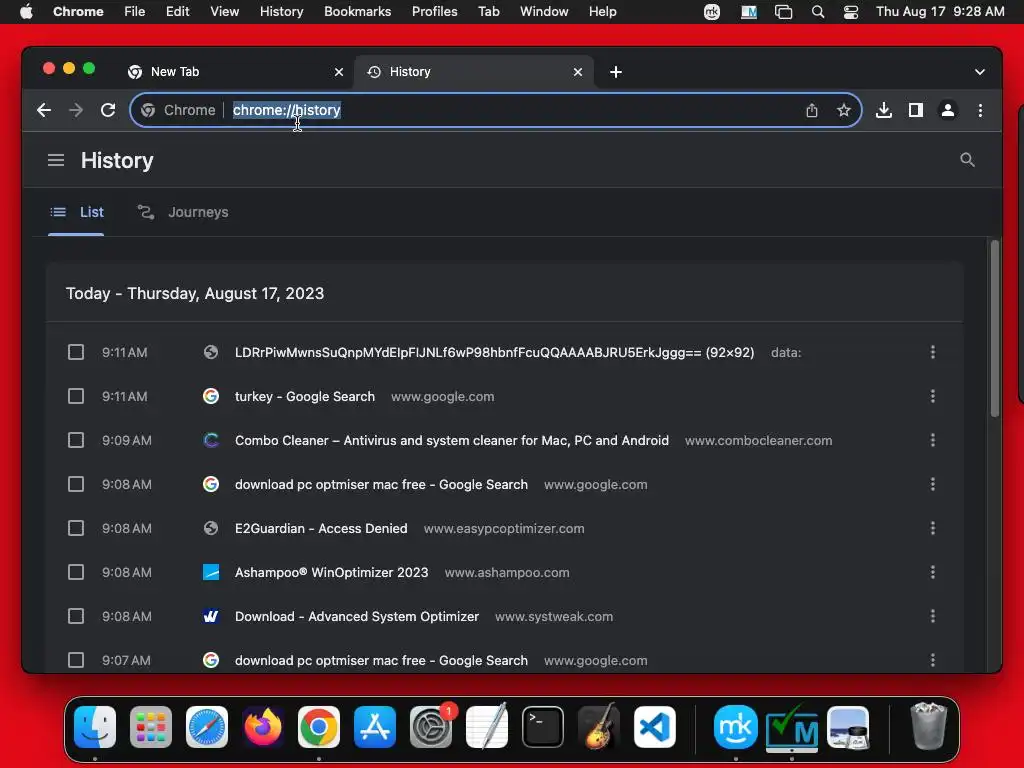Open System Settings from the Dock

pyautogui.click(x=431, y=727)
